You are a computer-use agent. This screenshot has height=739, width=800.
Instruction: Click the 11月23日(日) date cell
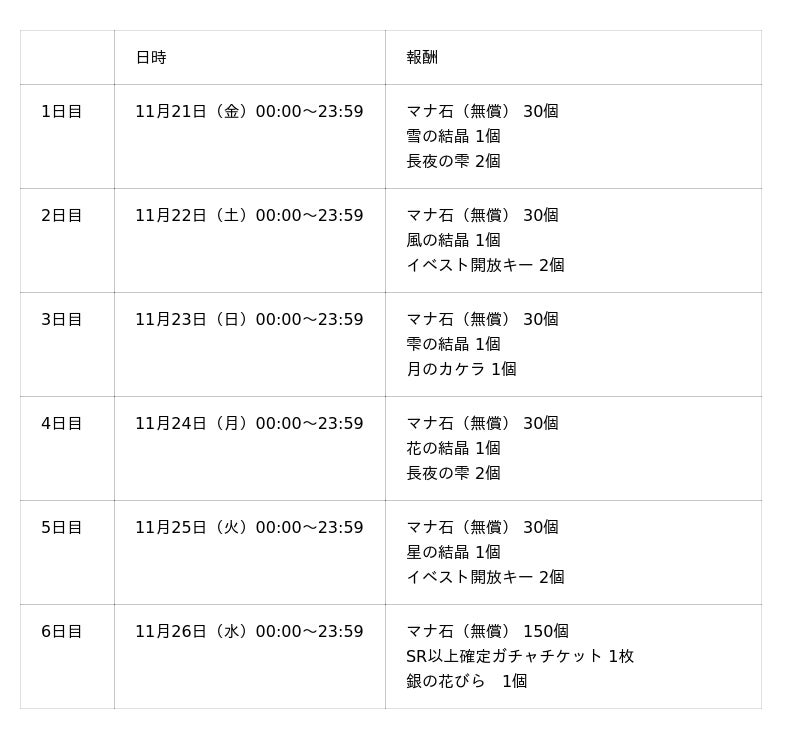tap(249, 320)
